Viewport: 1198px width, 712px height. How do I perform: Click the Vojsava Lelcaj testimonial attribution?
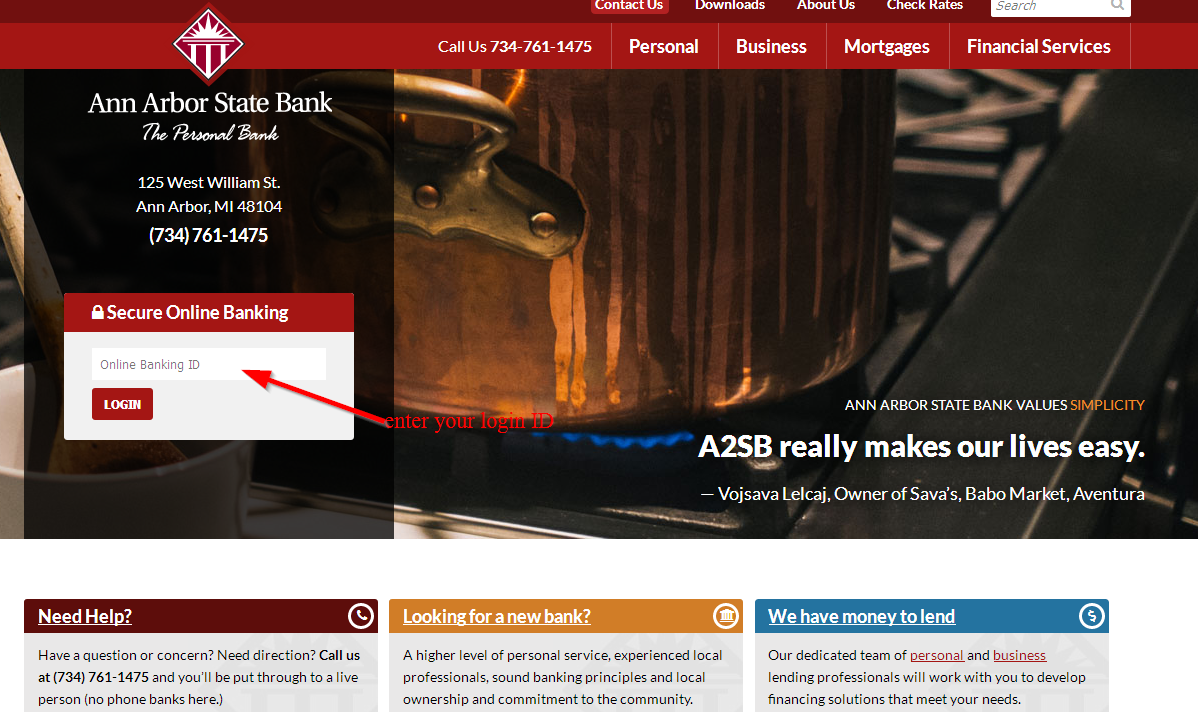922,494
